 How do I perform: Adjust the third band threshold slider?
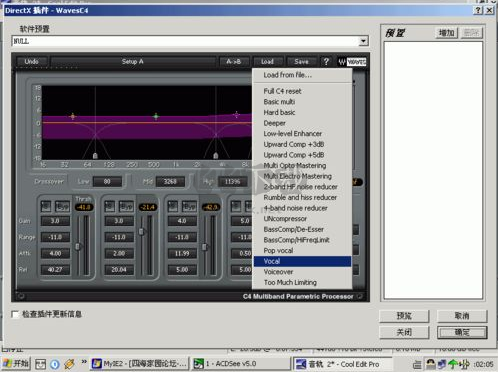[204, 247]
